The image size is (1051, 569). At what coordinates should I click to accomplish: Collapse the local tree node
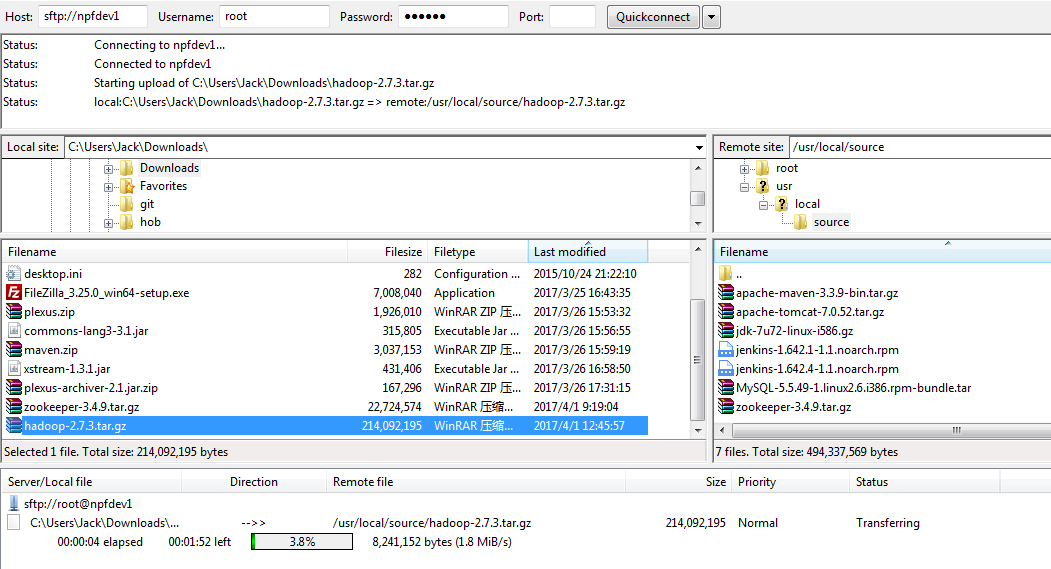click(763, 205)
